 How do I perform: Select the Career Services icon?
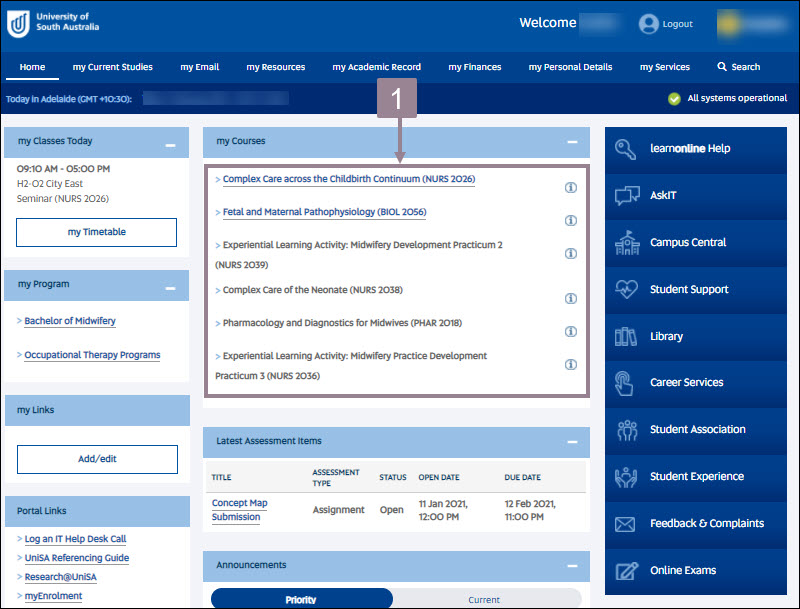(x=625, y=383)
